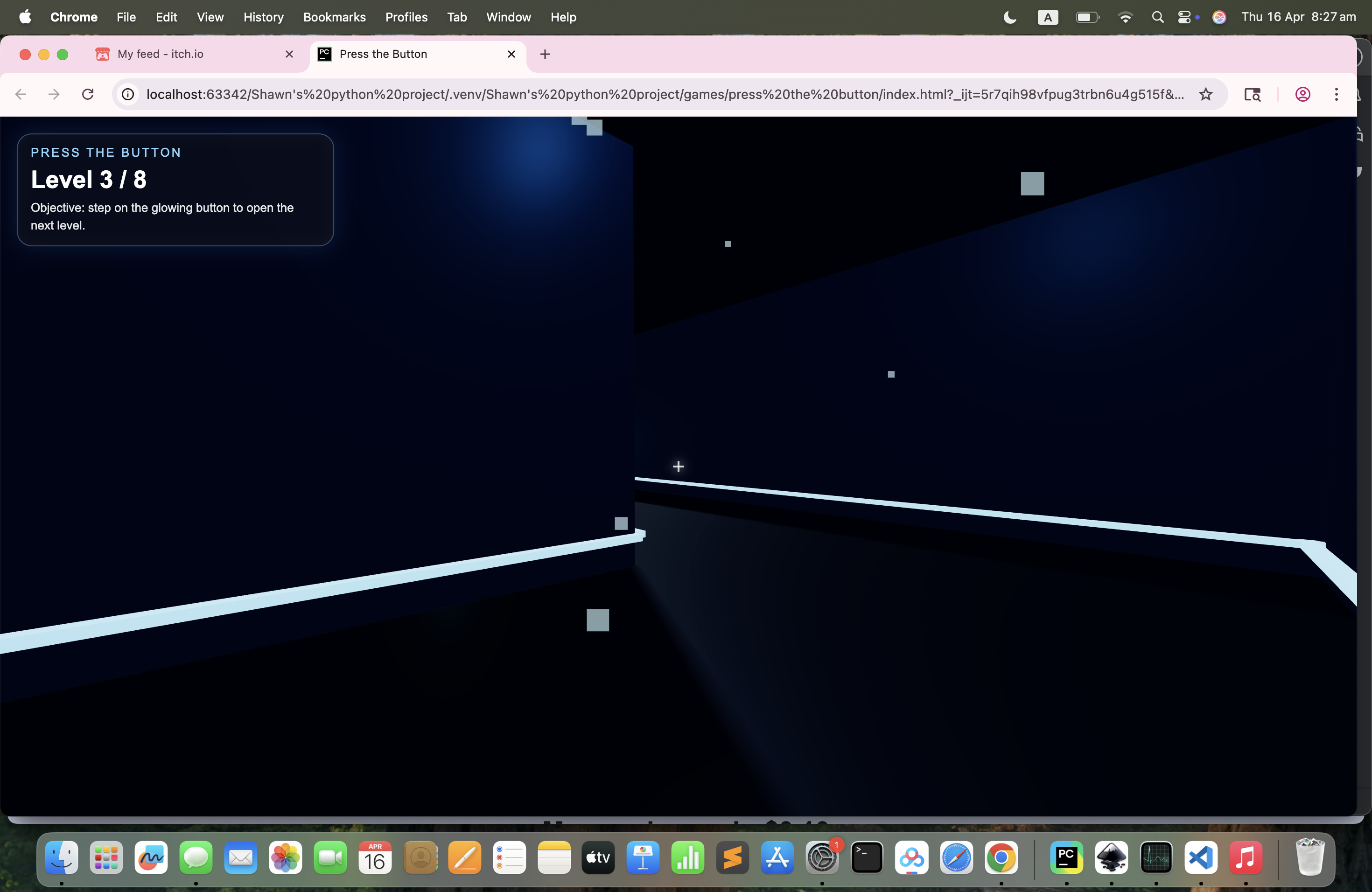Open the Bookmarks menu
Image resolution: width=1372 pixels, height=892 pixels.
[334, 17]
